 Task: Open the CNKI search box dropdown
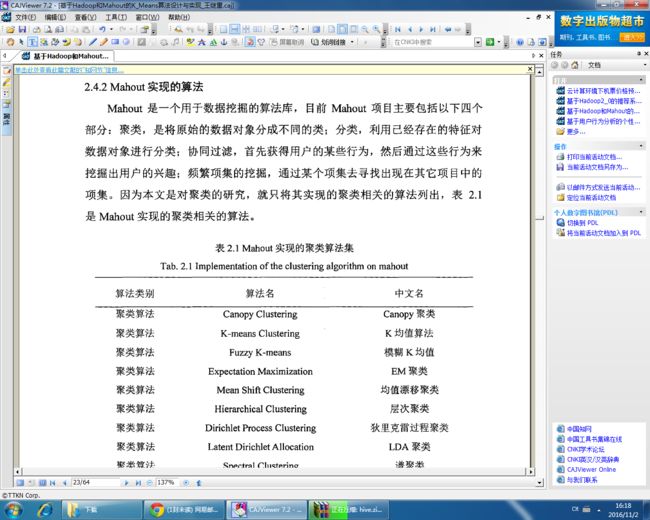(478, 42)
